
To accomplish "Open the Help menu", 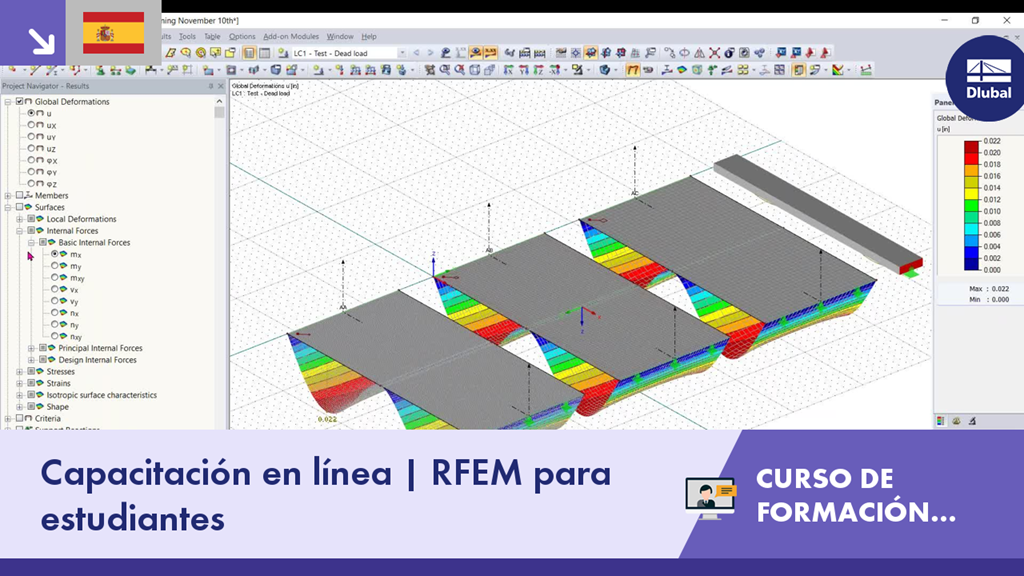I will pos(369,37).
